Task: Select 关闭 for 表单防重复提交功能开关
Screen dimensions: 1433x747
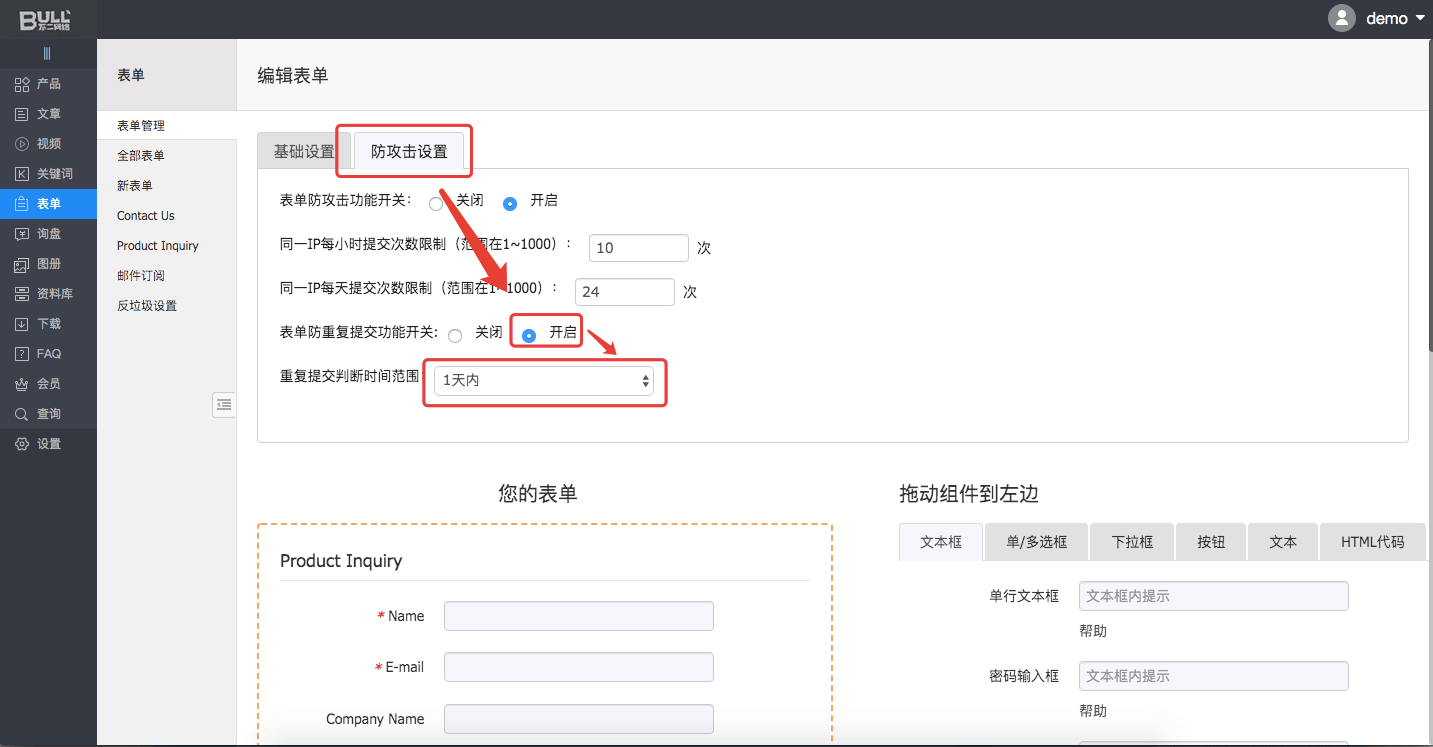Action: pos(455,335)
